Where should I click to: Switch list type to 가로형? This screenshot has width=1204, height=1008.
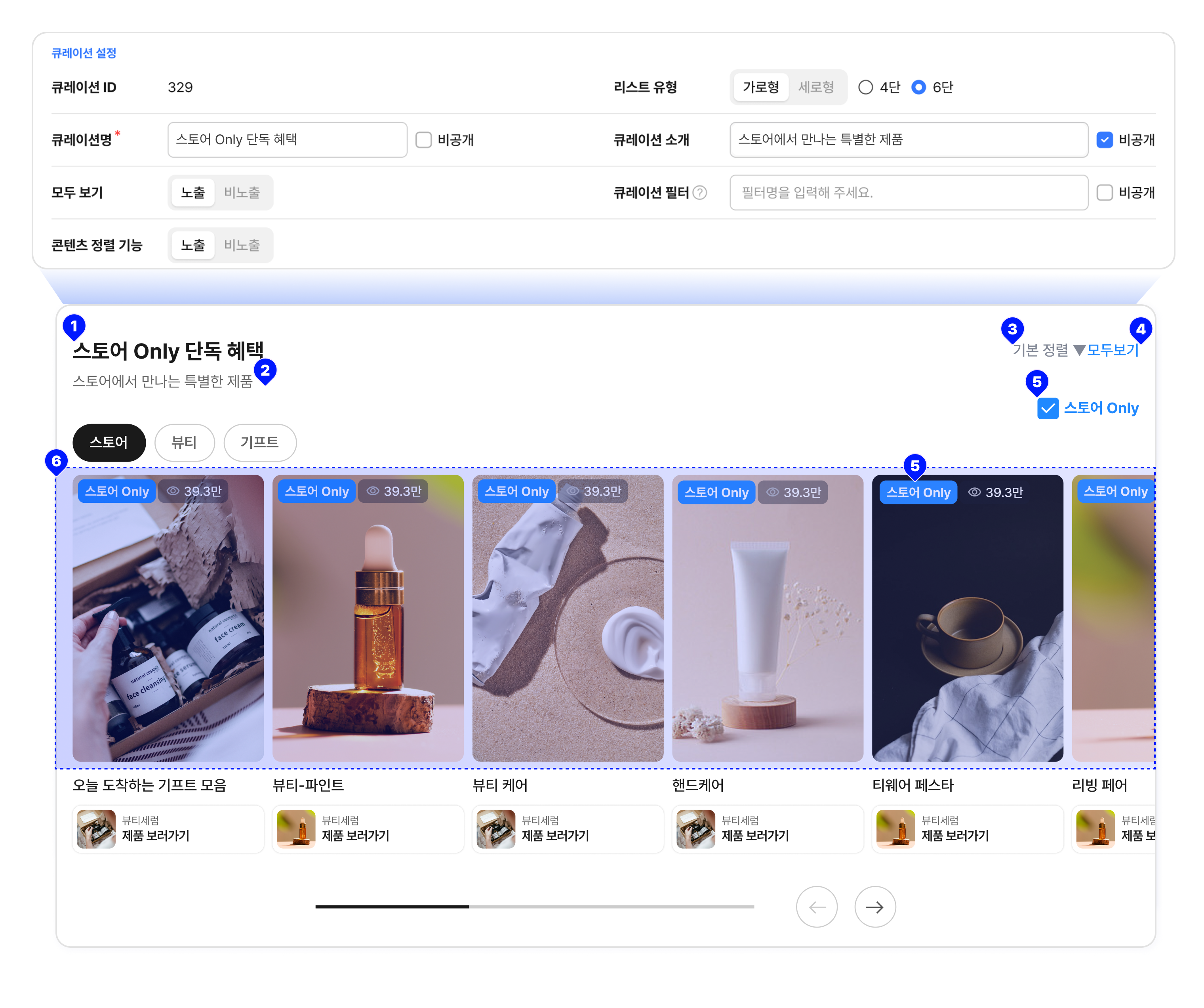click(761, 87)
